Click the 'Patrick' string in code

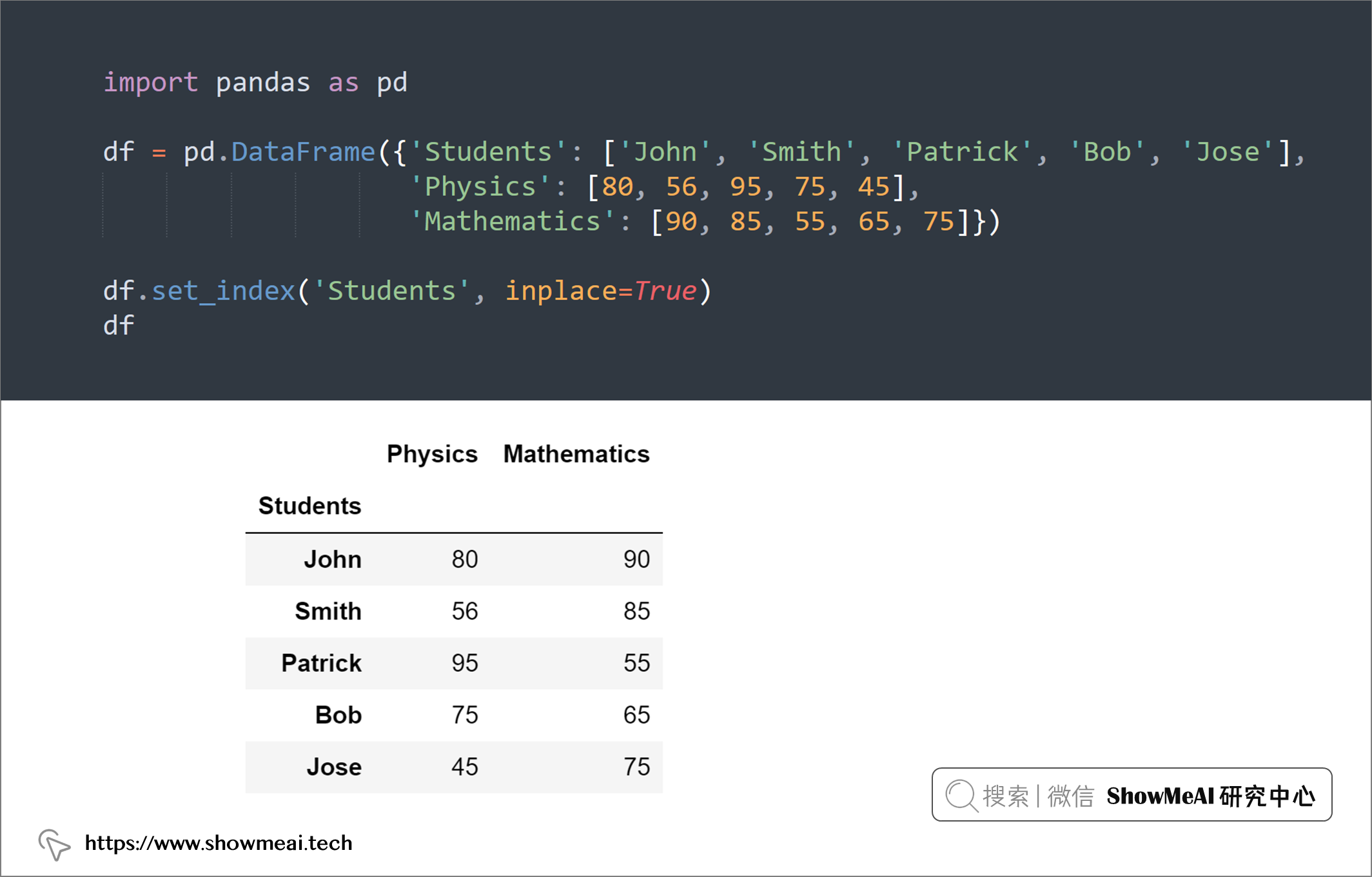click(962, 152)
